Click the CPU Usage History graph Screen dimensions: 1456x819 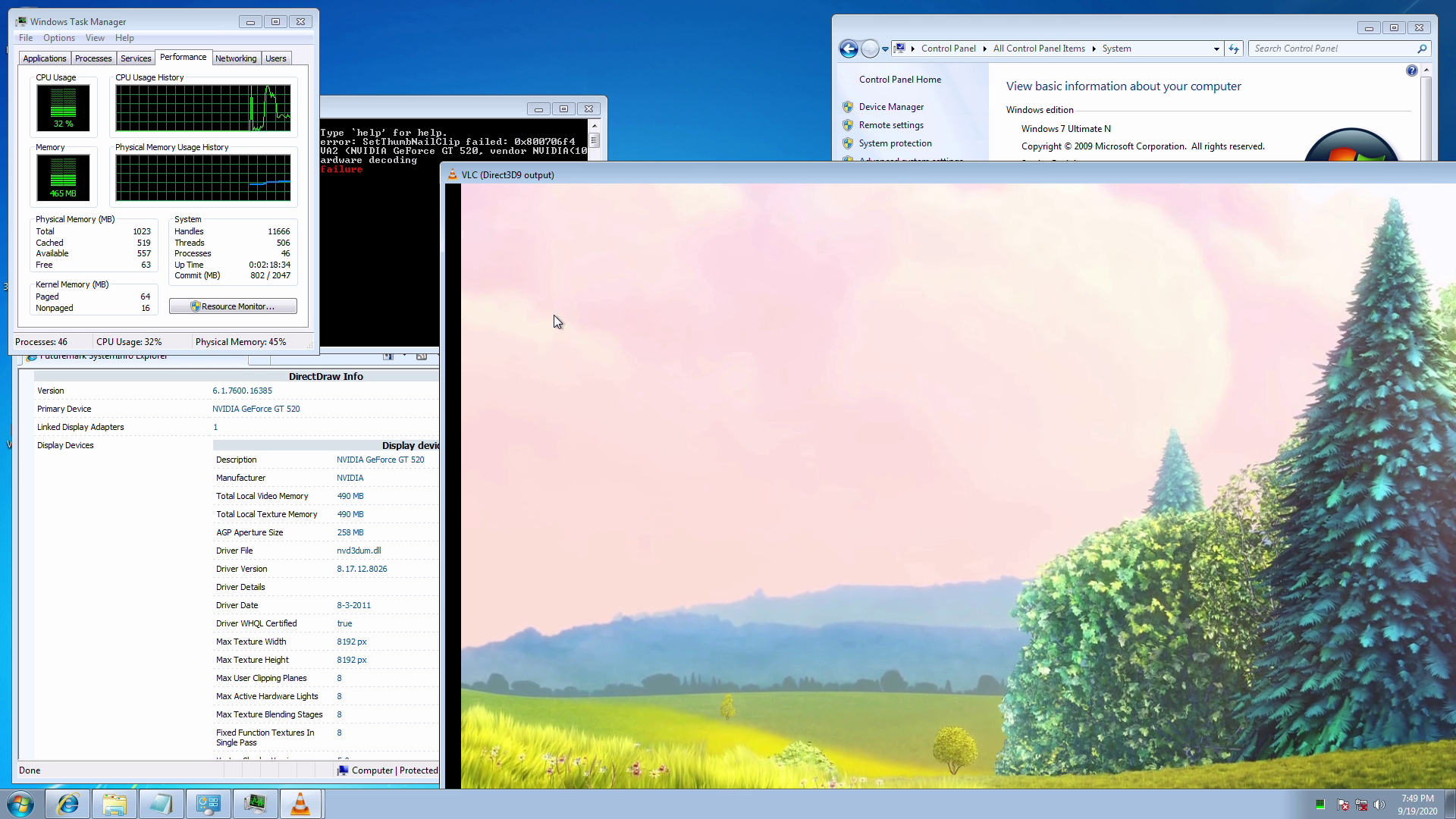[x=203, y=108]
